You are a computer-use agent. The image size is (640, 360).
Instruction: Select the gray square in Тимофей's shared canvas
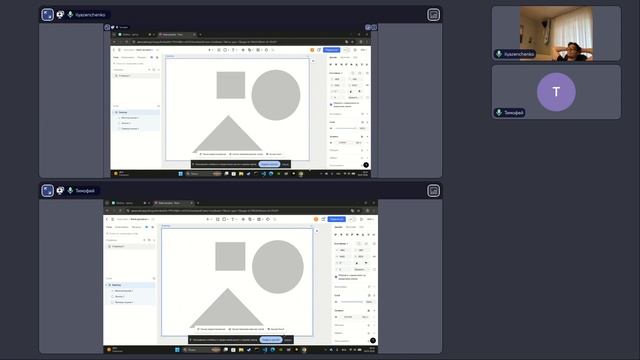pyautogui.click(x=230, y=256)
